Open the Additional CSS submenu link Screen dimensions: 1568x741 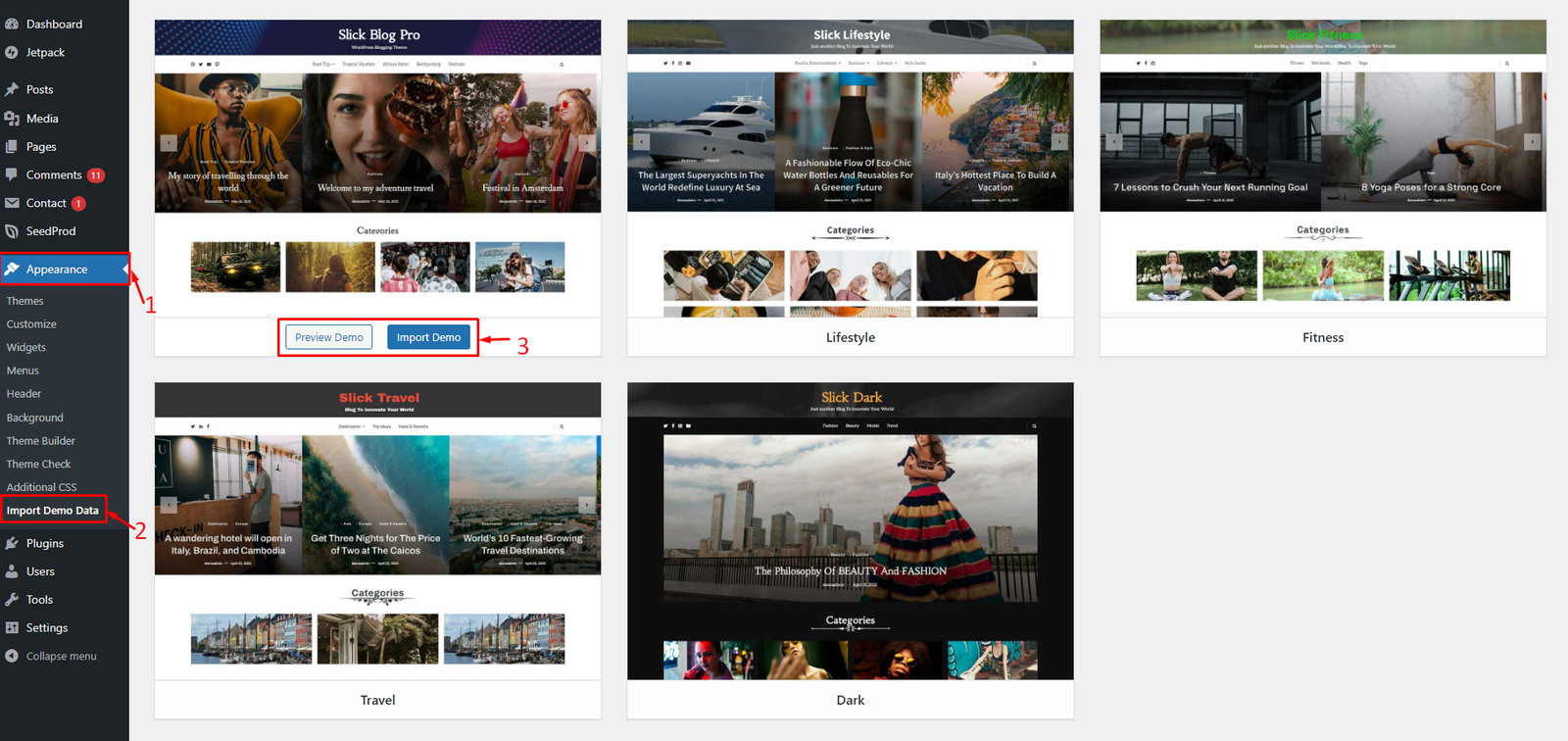(41, 487)
